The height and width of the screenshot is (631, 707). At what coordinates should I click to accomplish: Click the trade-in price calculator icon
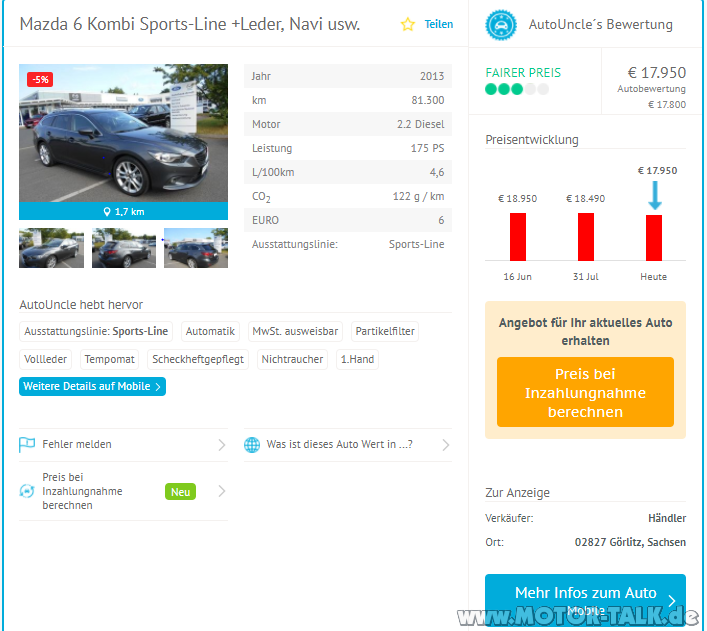(27, 491)
